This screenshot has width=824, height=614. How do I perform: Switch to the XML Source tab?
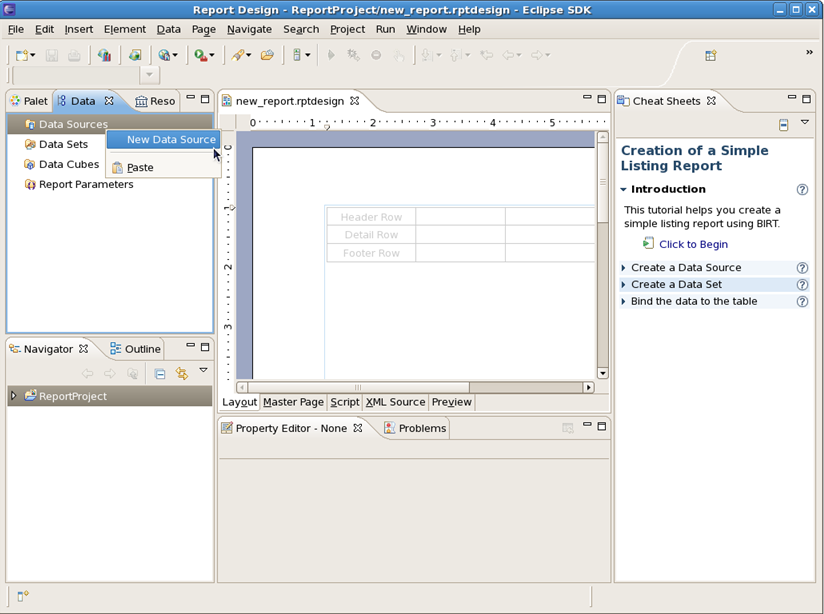click(x=396, y=402)
